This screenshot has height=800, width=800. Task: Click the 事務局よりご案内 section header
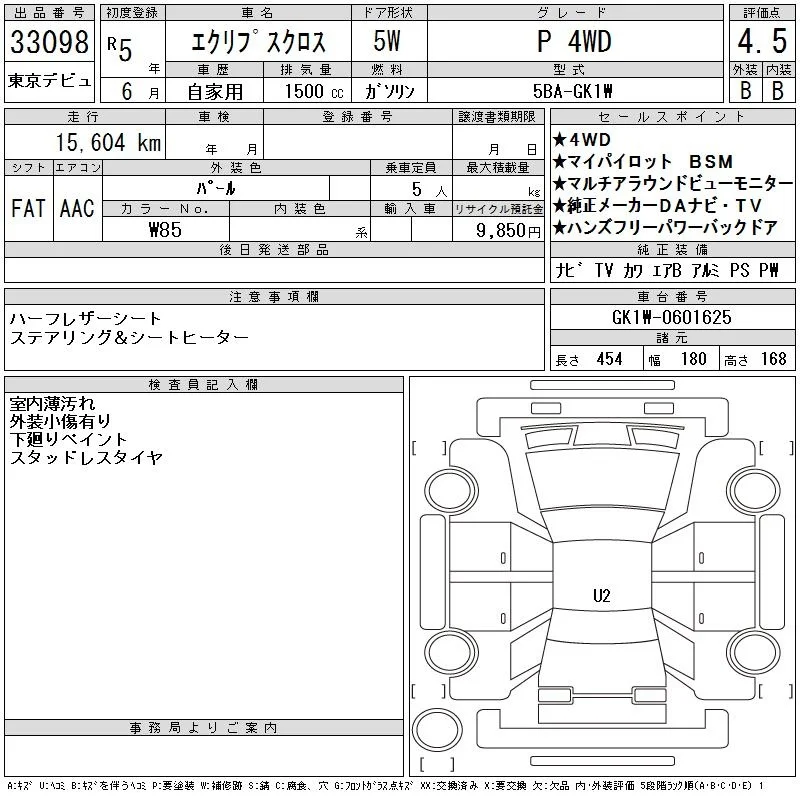[x=203, y=728]
